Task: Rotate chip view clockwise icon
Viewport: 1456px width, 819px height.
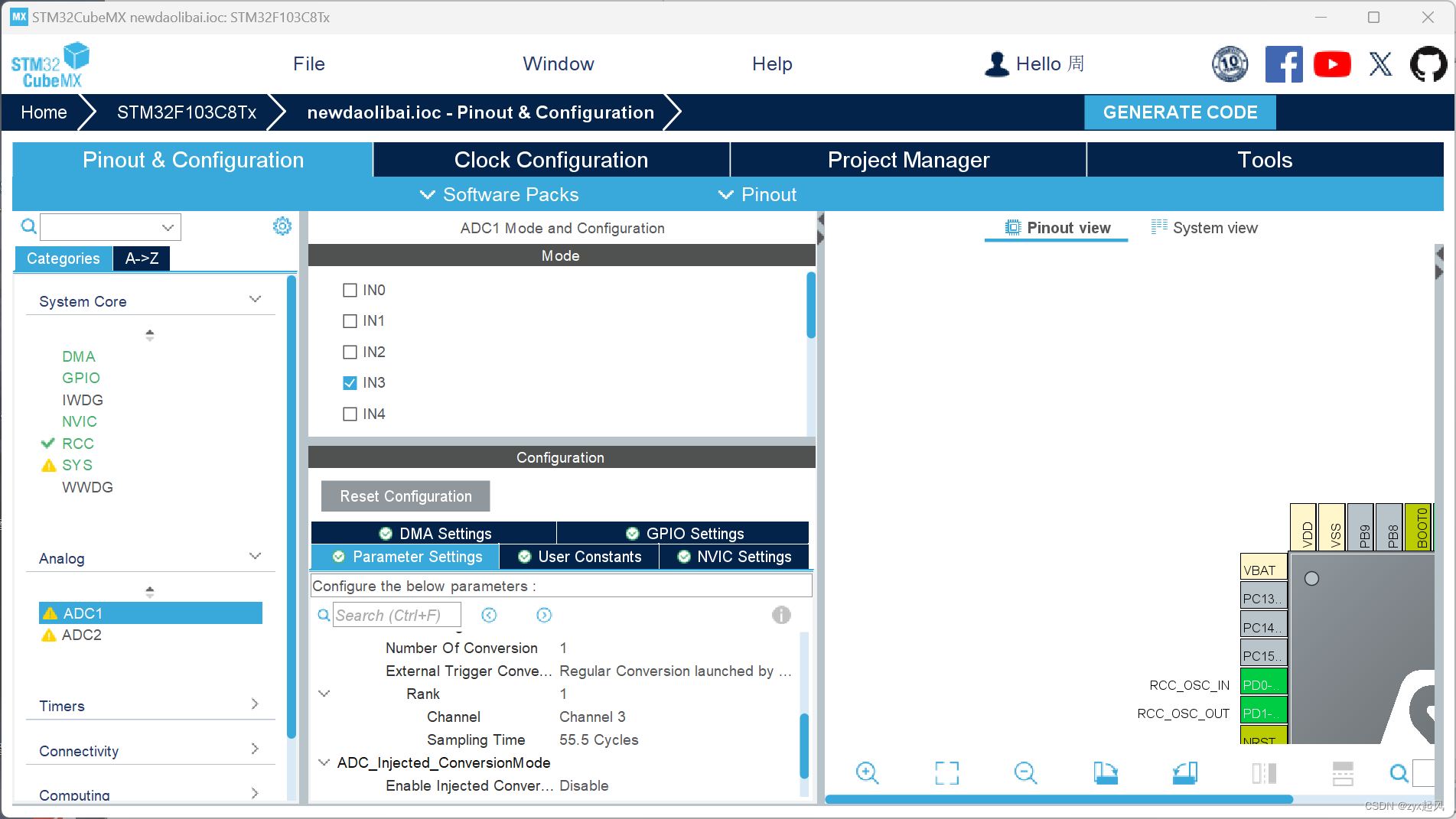Action: pos(1105,773)
